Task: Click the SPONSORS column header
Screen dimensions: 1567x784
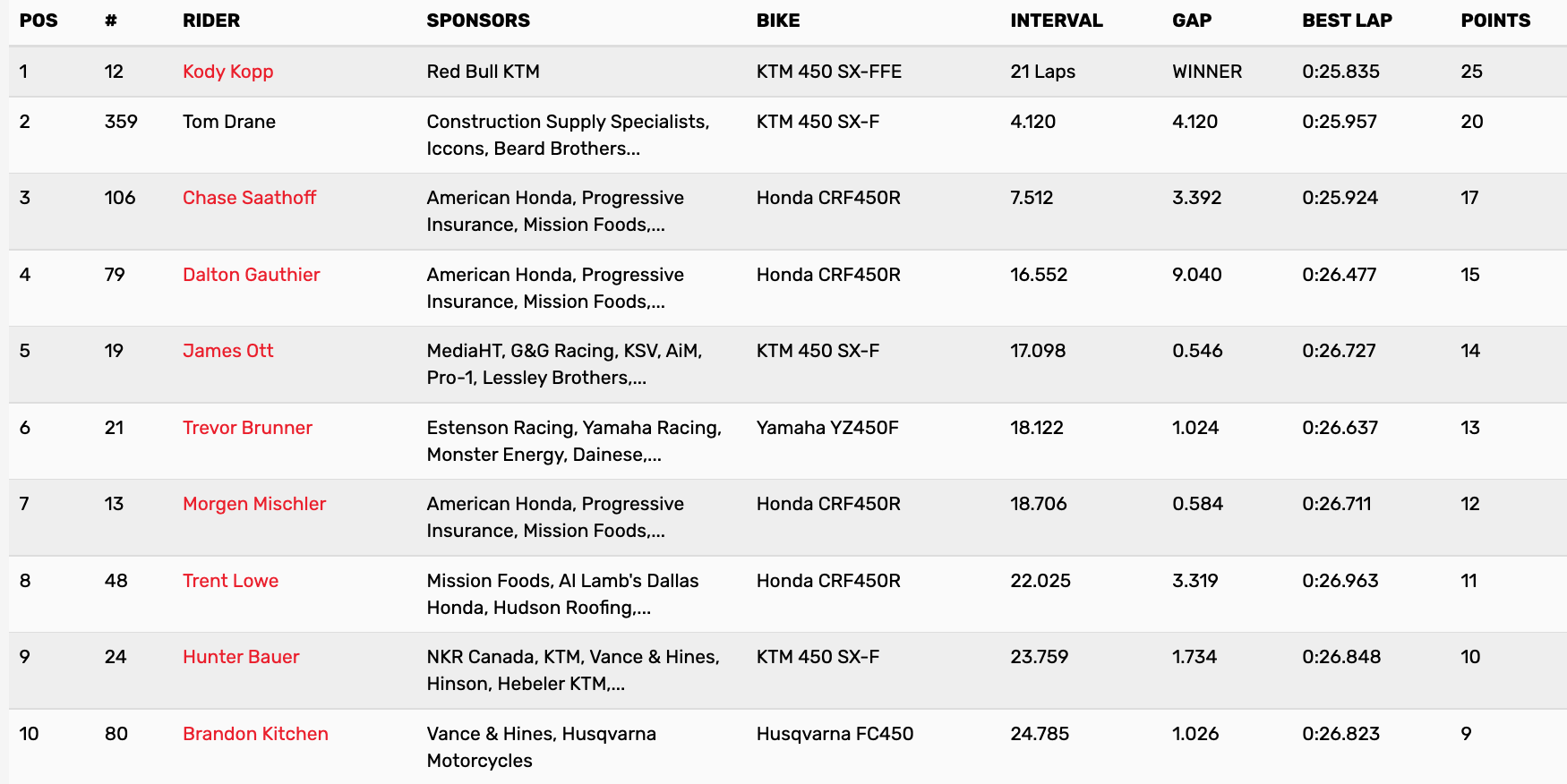Action: (478, 21)
